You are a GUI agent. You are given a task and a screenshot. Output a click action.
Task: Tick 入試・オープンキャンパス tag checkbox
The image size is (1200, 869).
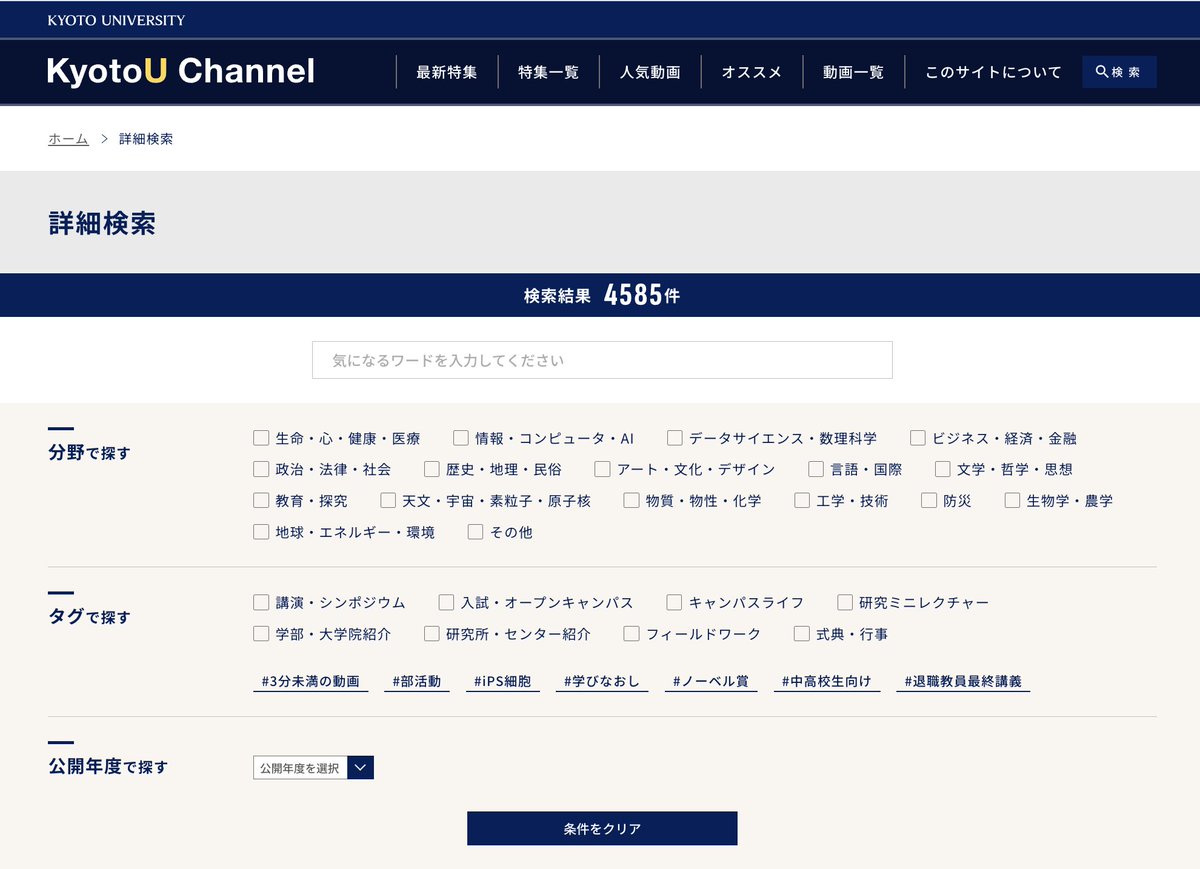(x=446, y=602)
